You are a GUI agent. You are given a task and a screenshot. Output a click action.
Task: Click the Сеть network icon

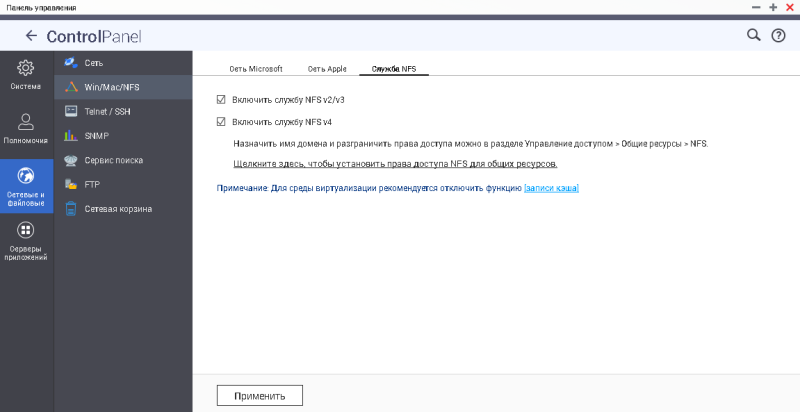(71, 63)
